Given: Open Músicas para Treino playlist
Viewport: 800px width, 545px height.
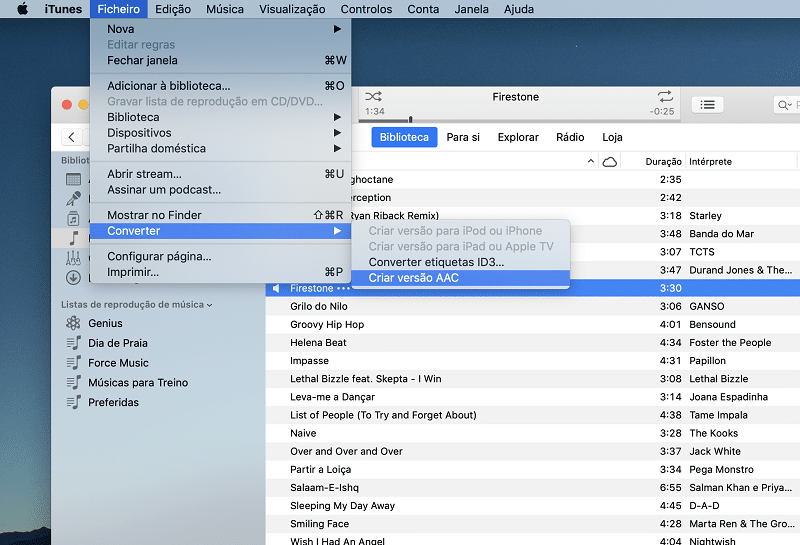Looking at the screenshot, I should point(138,383).
